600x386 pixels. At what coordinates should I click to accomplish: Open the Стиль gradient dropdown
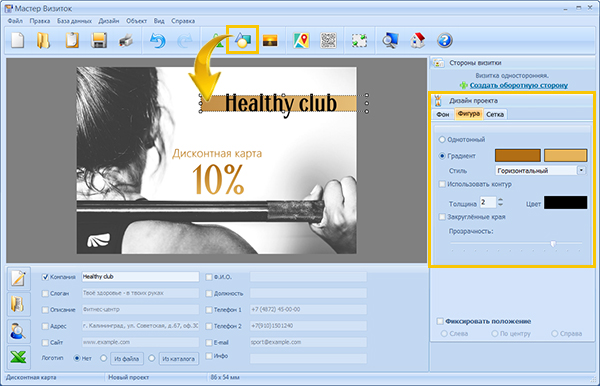tap(581, 170)
